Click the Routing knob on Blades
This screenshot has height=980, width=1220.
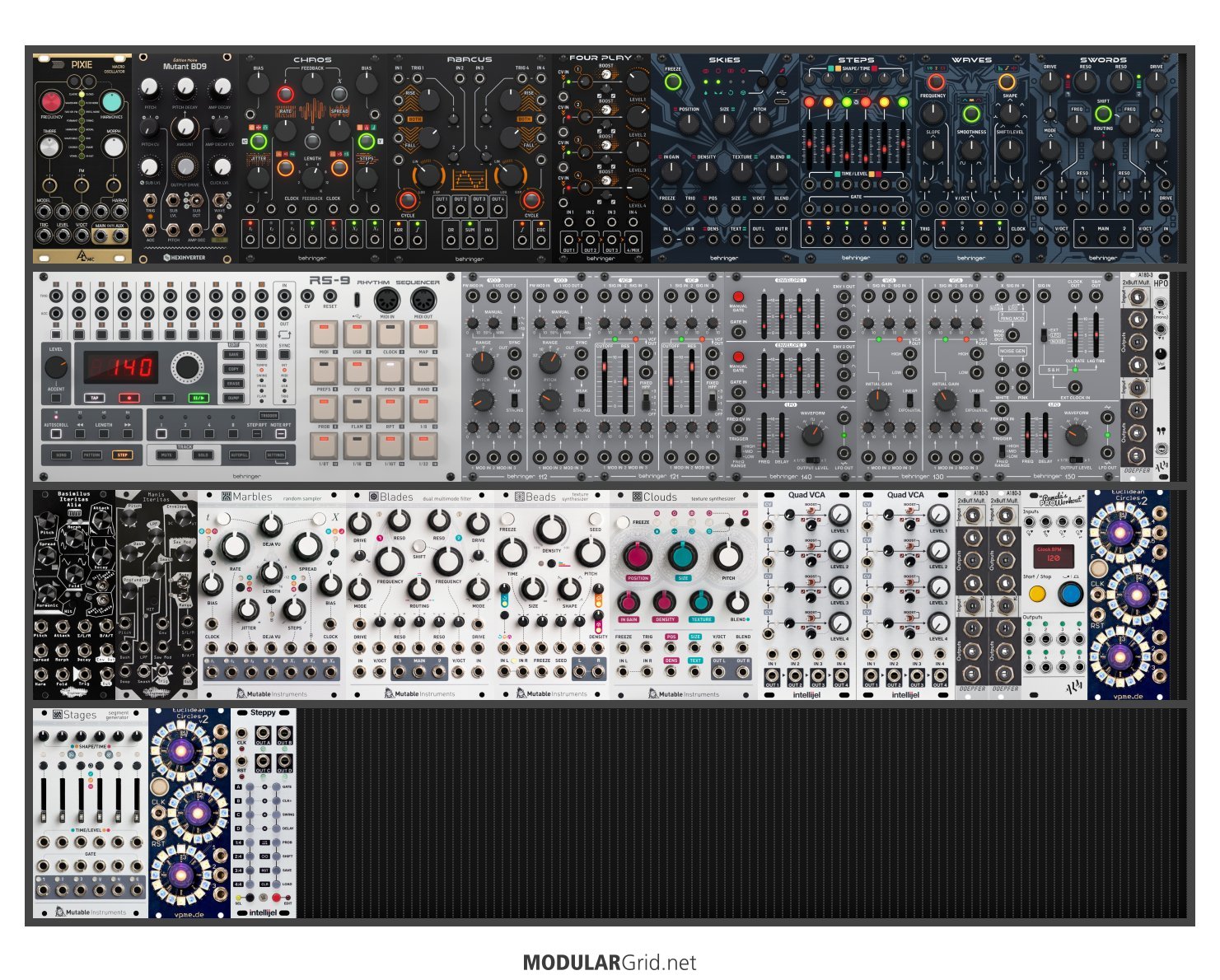pos(418,589)
